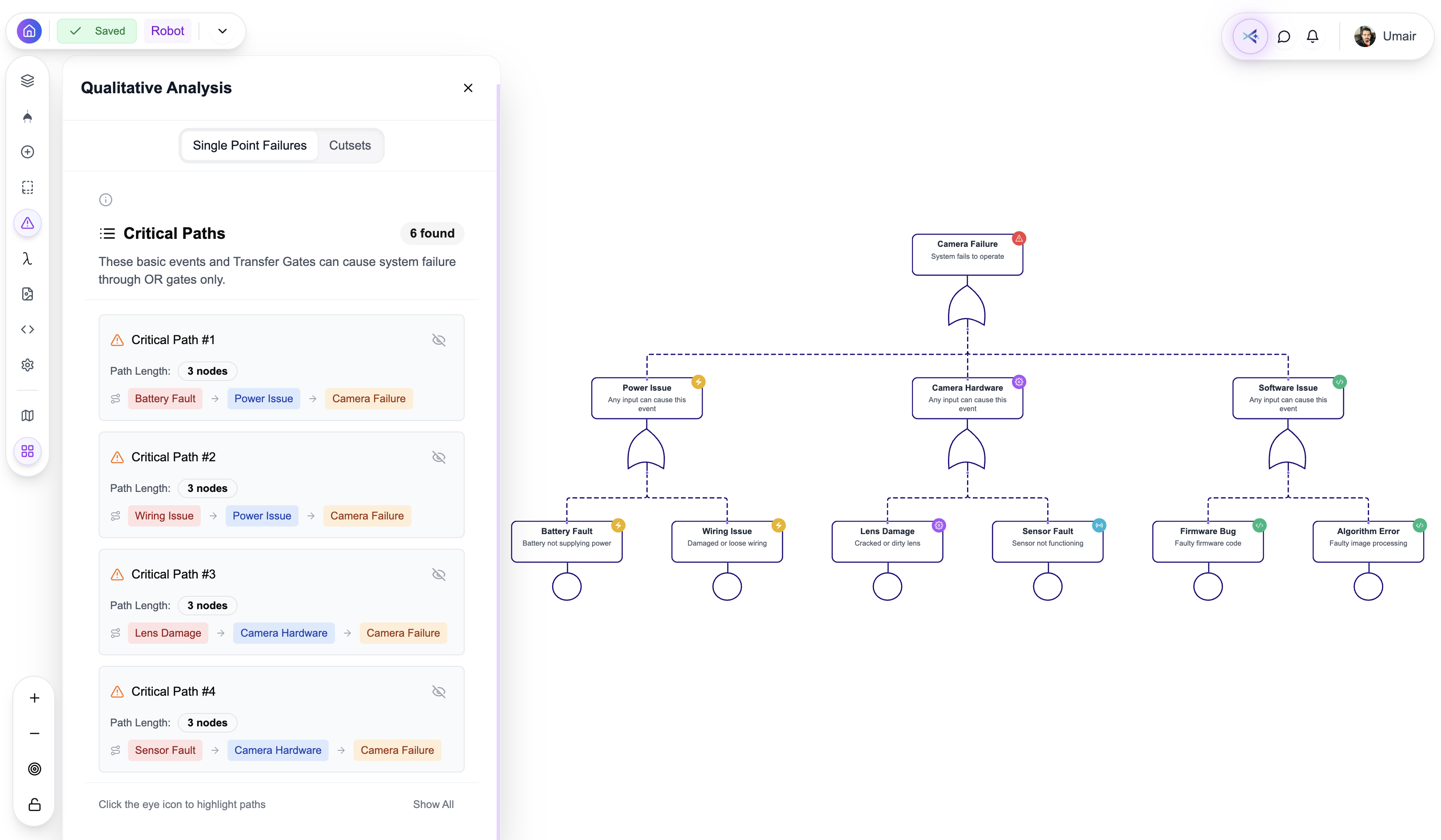
Task: Click the Show All link
Action: point(433,804)
